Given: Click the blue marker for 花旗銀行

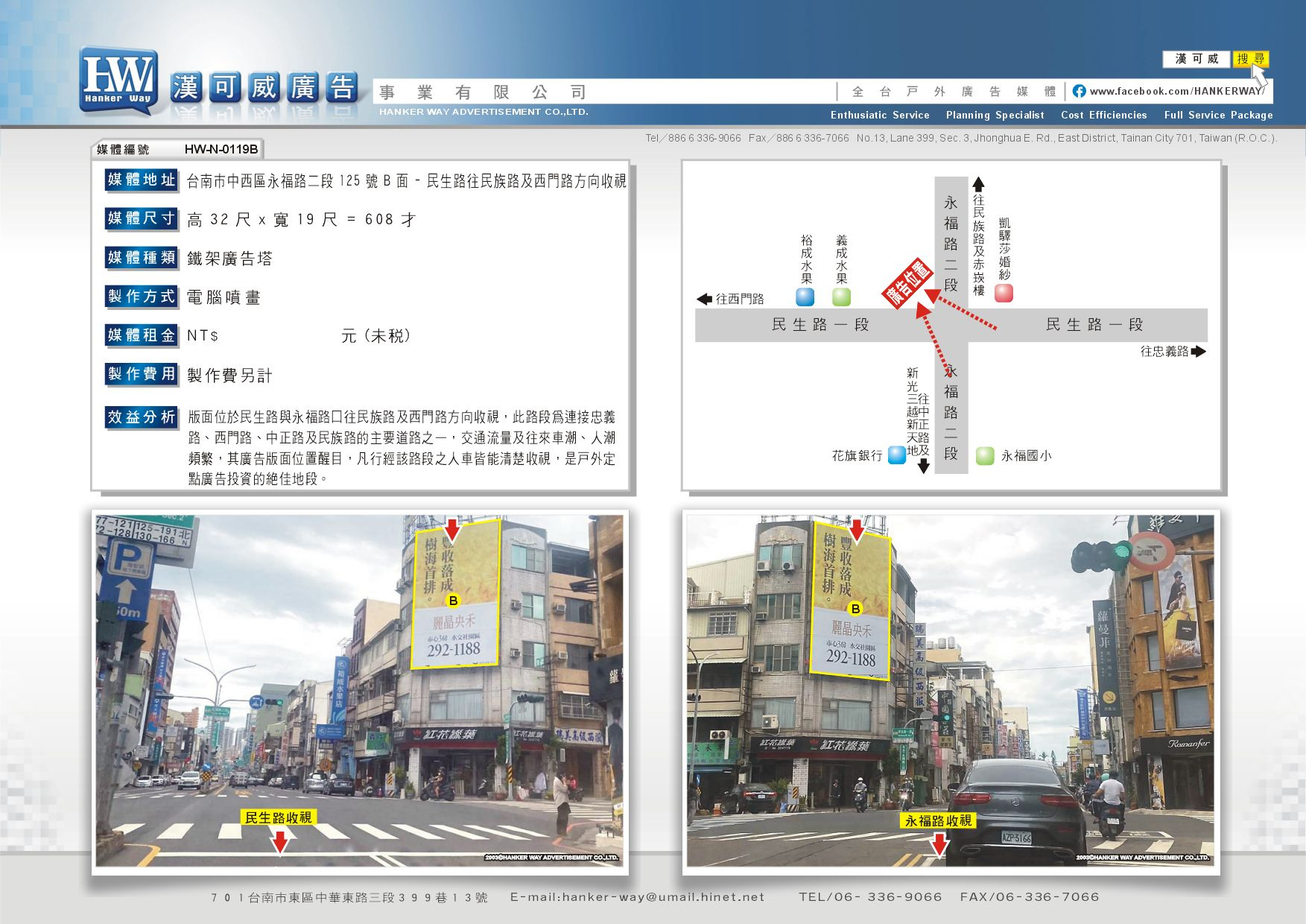Looking at the screenshot, I should click(897, 455).
